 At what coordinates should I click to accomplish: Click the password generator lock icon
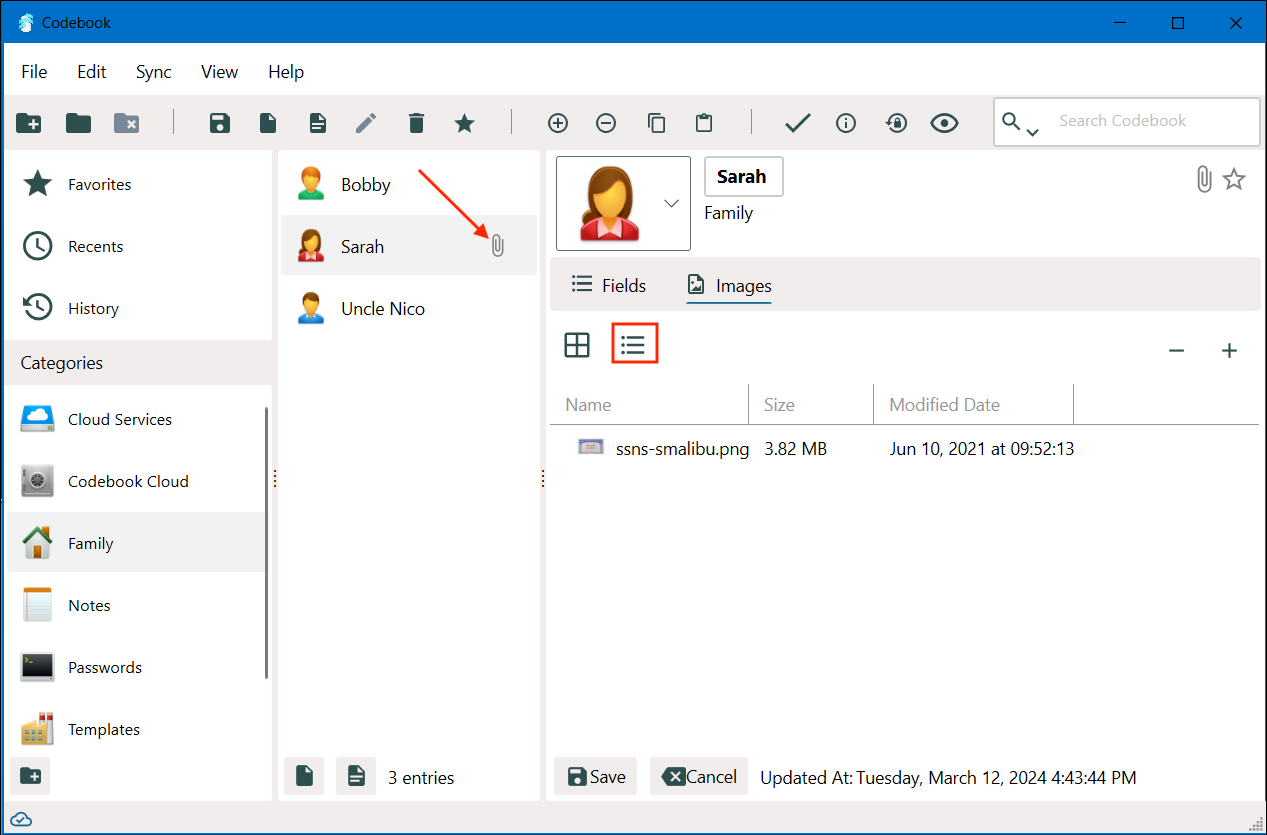[x=896, y=123]
